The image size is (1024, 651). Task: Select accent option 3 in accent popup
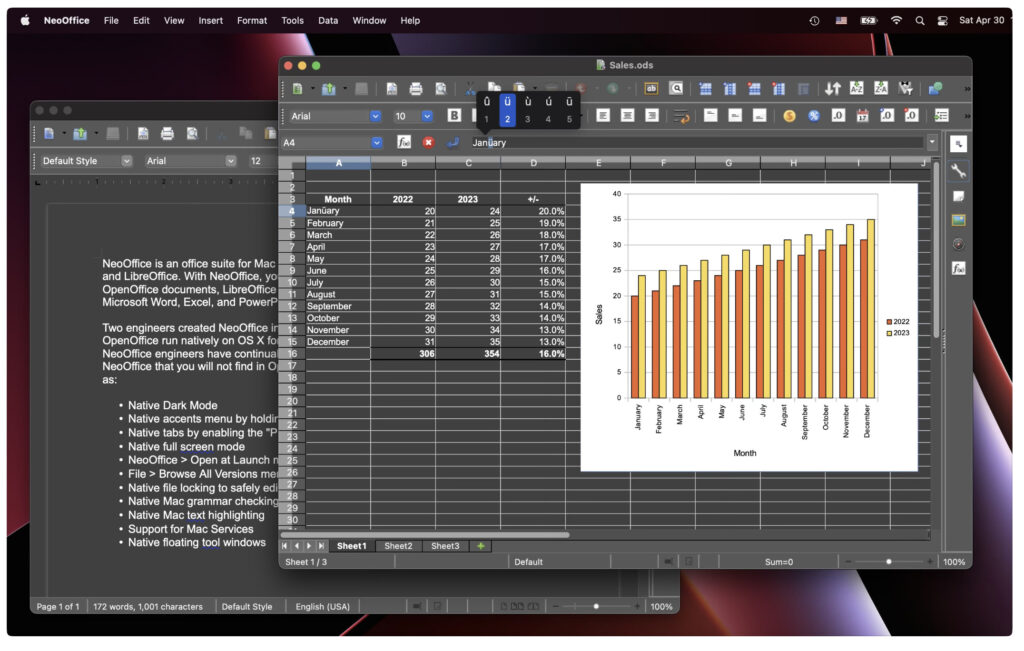pyautogui.click(x=527, y=119)
